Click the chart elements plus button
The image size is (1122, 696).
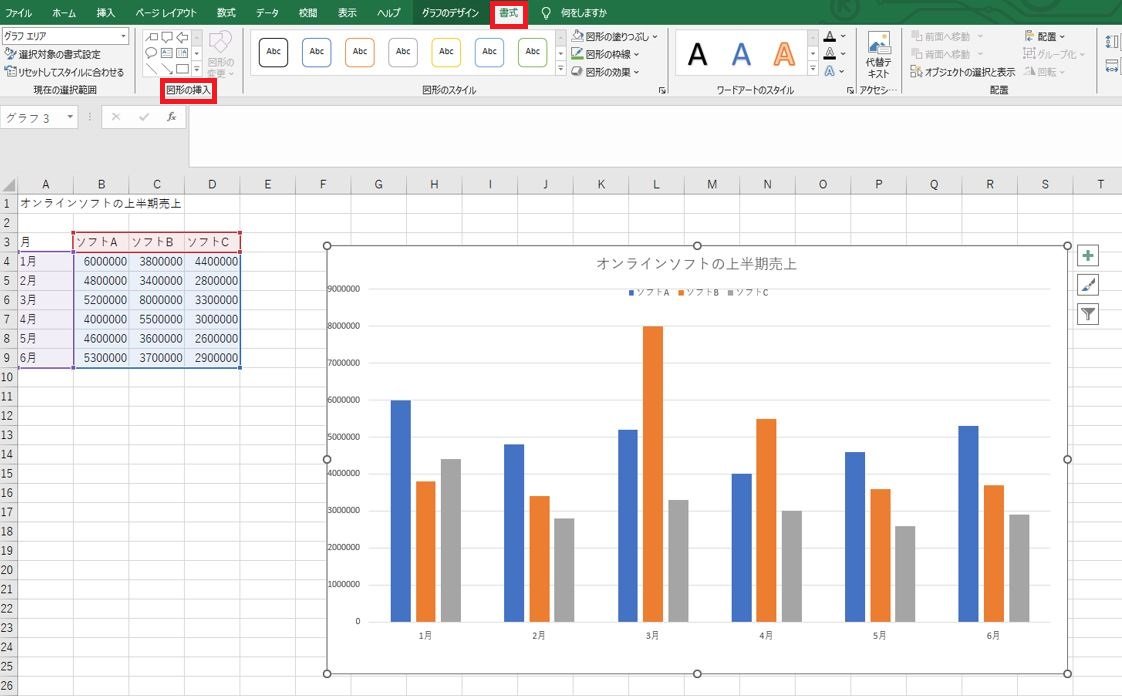coord(1088,256)
